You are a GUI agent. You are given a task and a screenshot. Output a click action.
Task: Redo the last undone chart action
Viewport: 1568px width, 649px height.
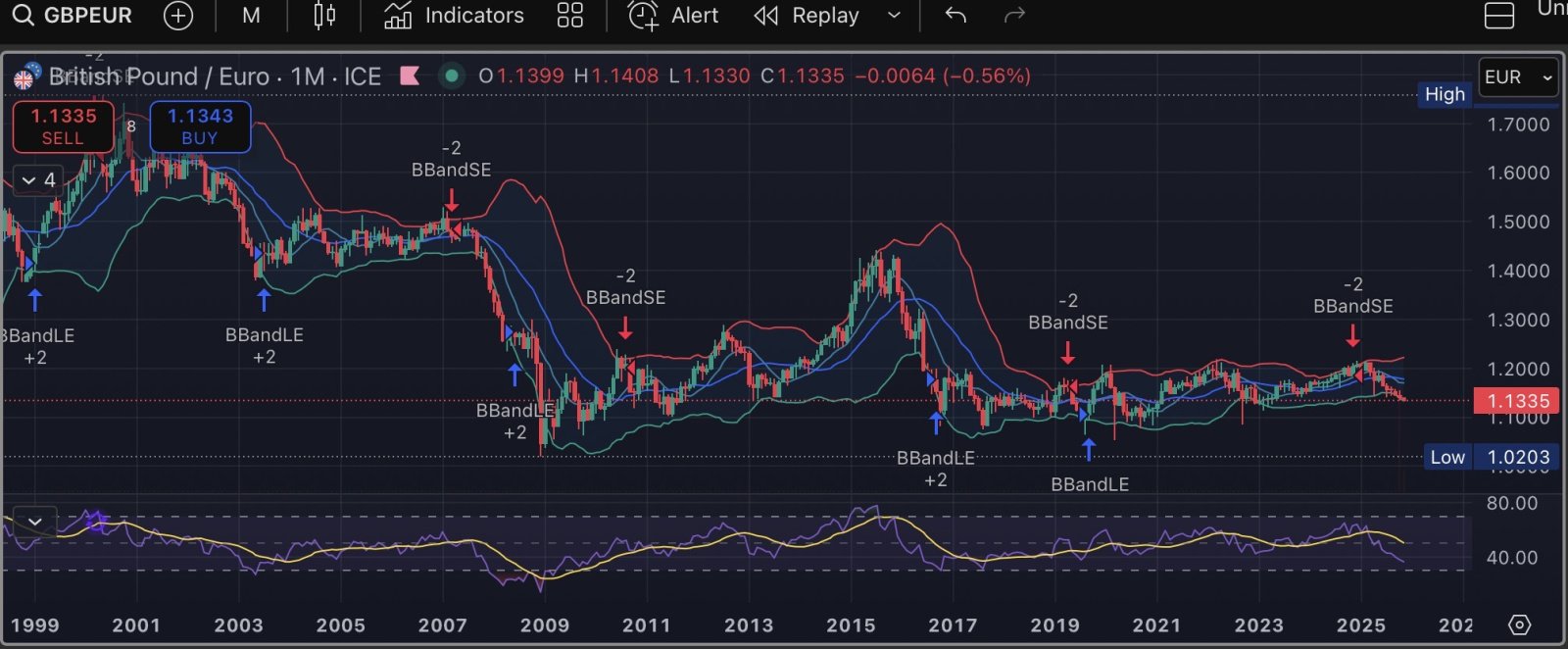(x=1015, y=16)
